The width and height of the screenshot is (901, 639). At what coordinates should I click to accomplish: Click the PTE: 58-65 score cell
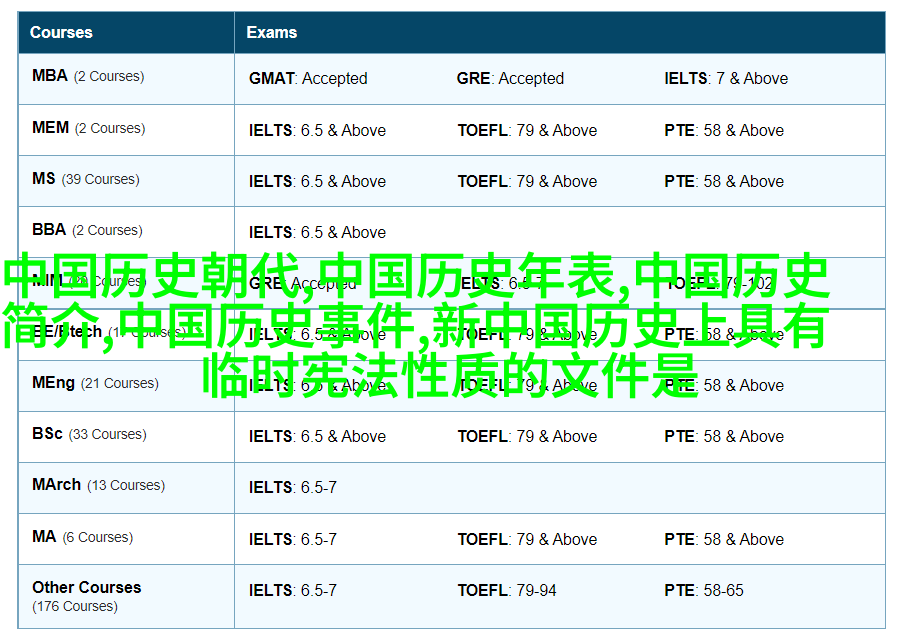click(x=704, y=590)
